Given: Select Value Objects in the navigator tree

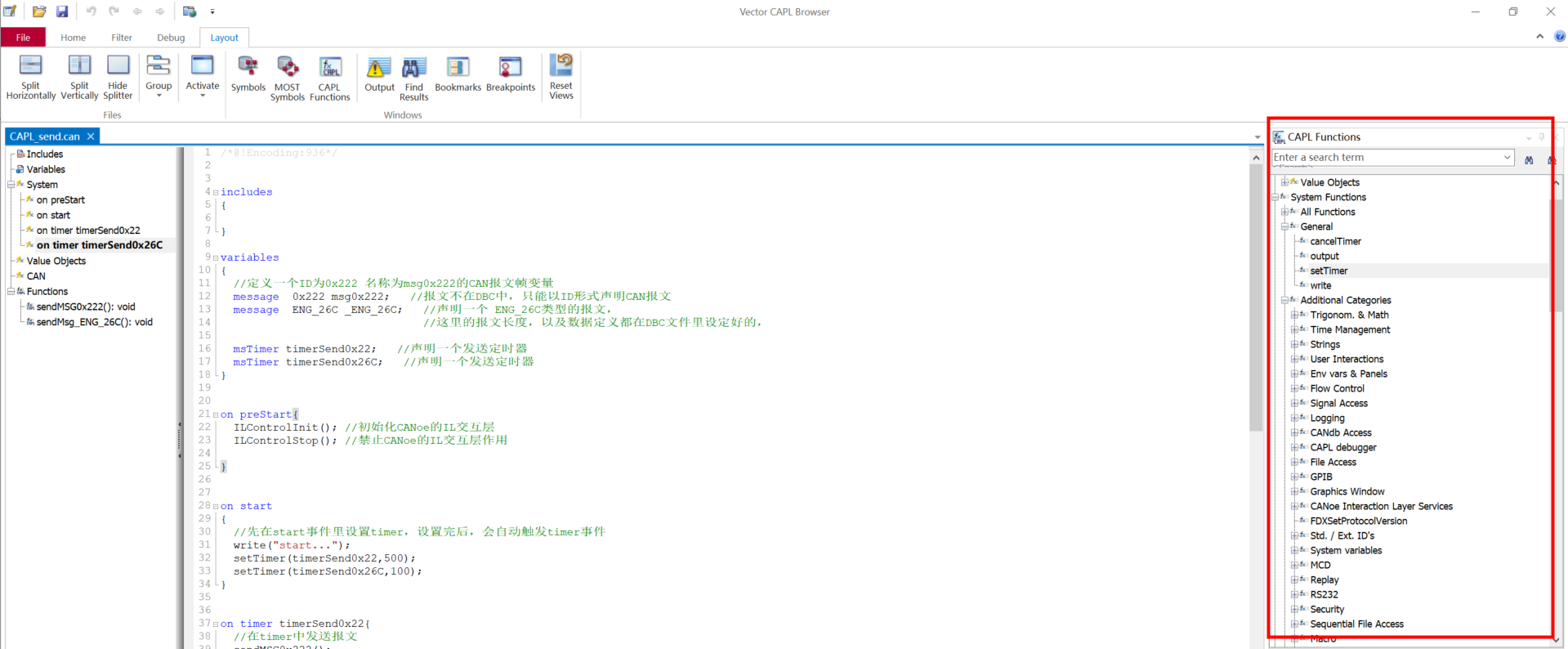Looking at the screenshot, I should (56, 261).
